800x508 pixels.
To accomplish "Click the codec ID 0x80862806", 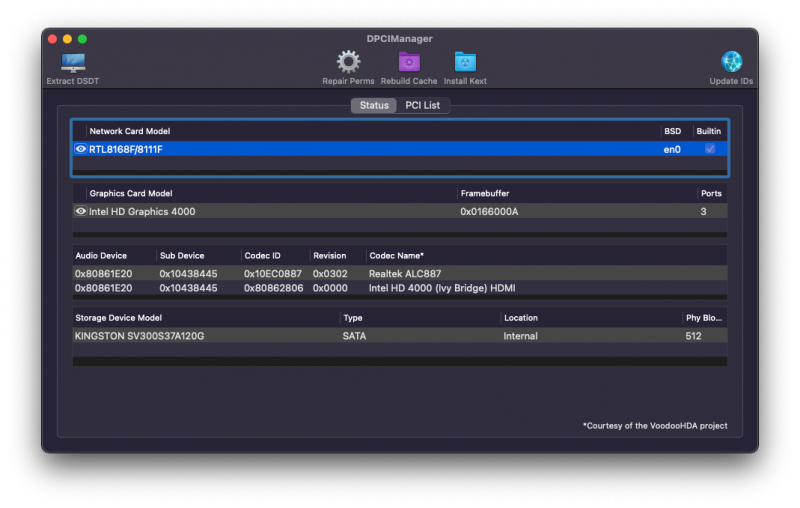I will 273,288.
